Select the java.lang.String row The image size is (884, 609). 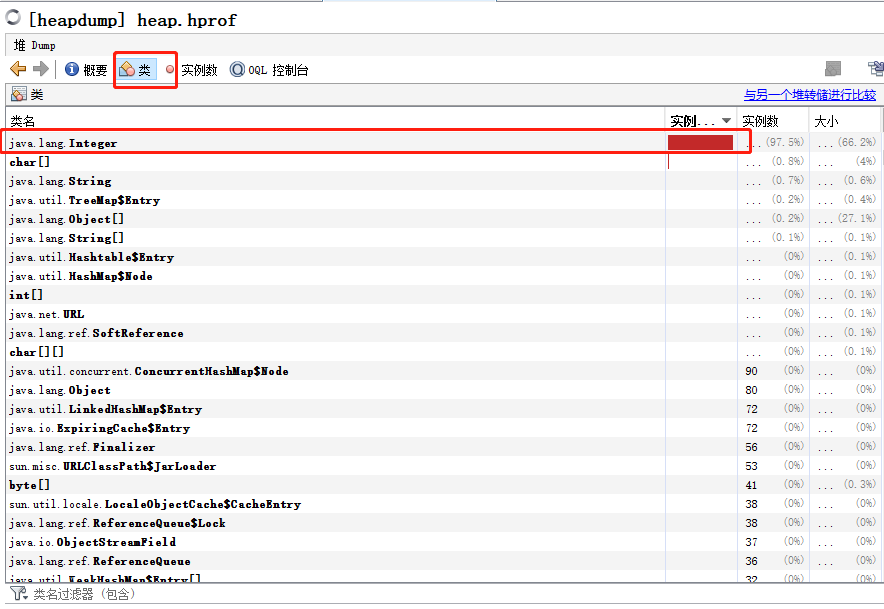pyautogui.click(x=443, y=181)
